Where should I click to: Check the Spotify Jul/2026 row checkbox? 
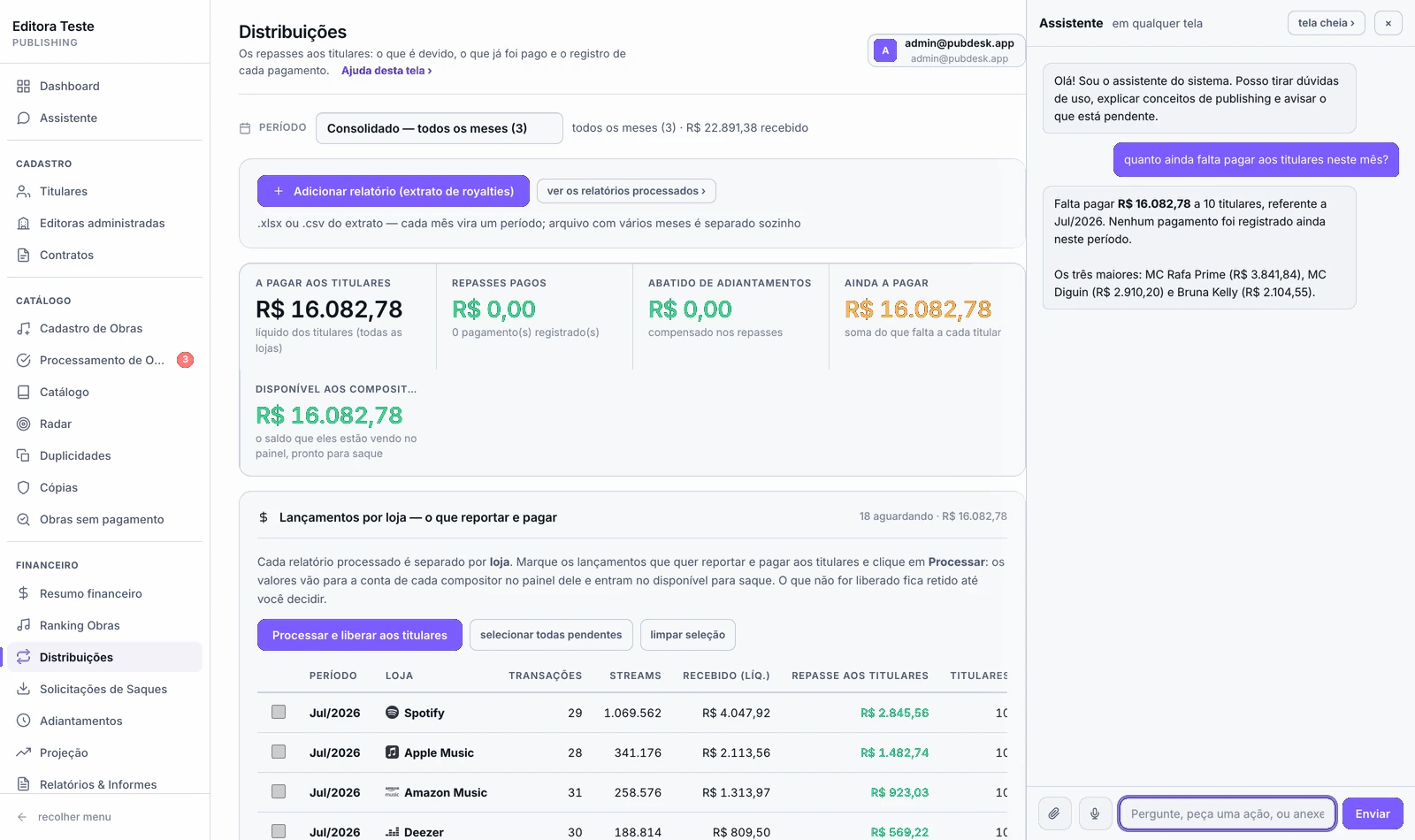click(x=279, y=712)
